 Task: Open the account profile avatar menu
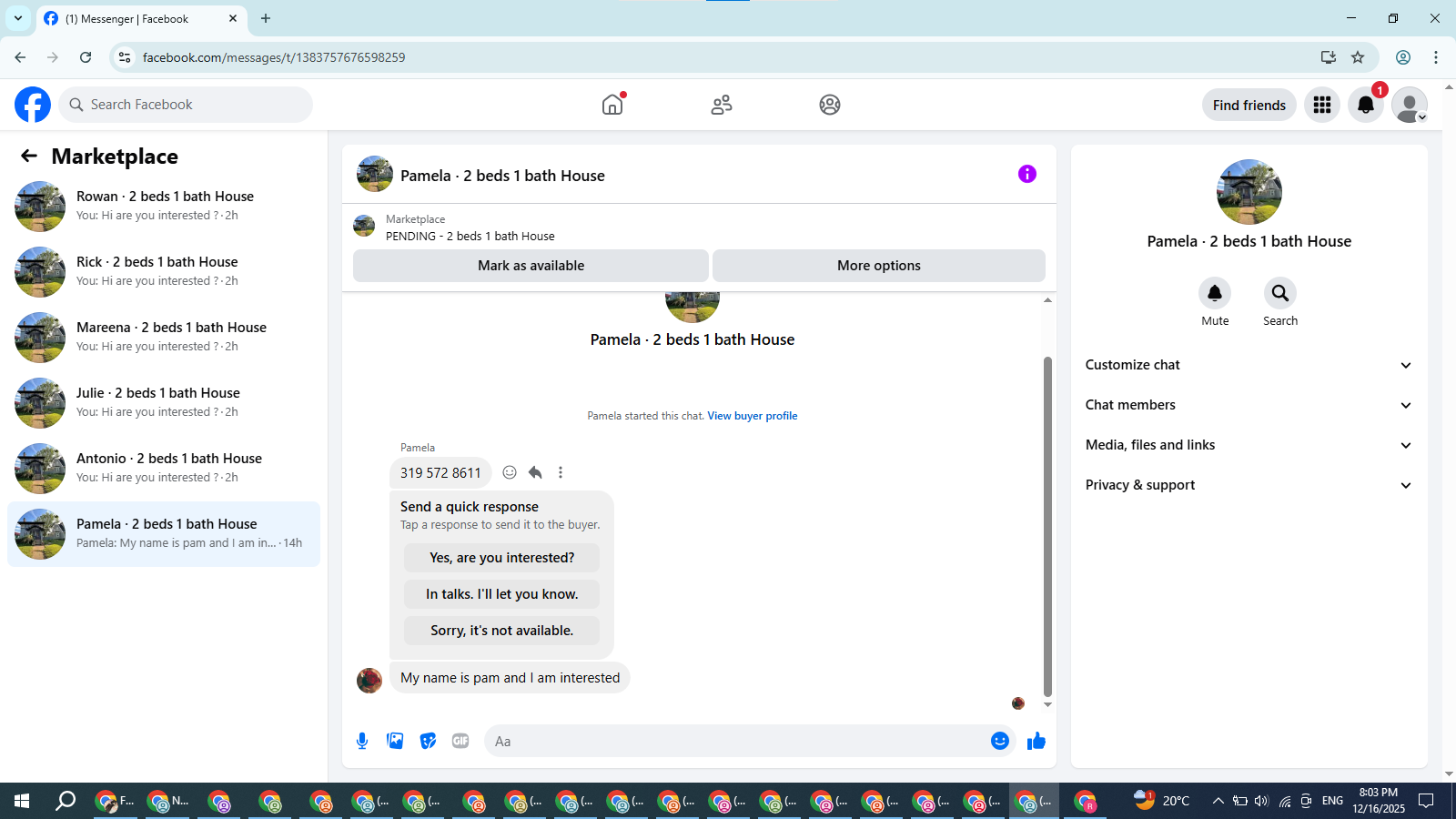[1410, 105]
